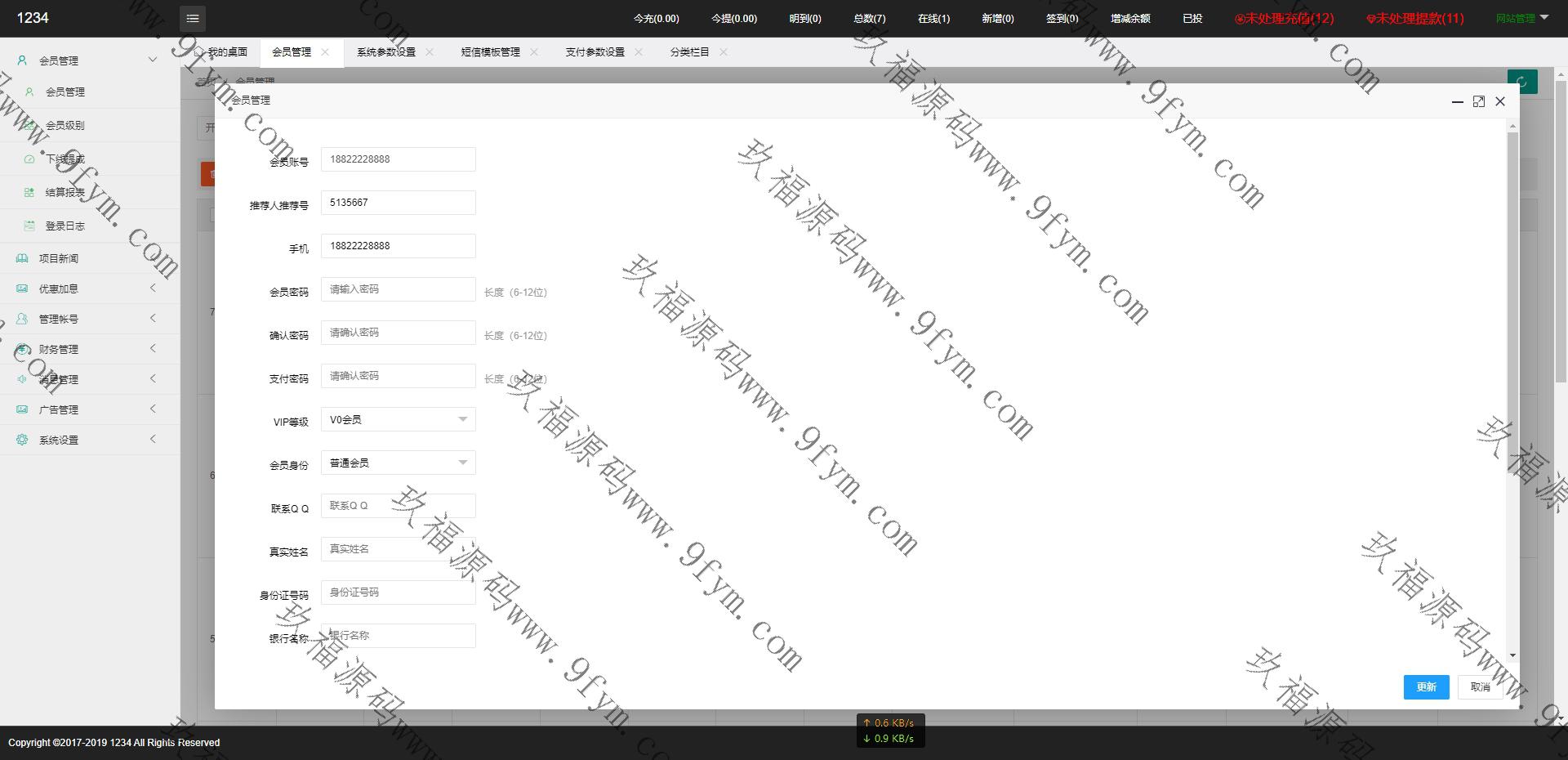1568x760 pixels.
Task: Click the 取消 button
Action: click(1480, 687)
